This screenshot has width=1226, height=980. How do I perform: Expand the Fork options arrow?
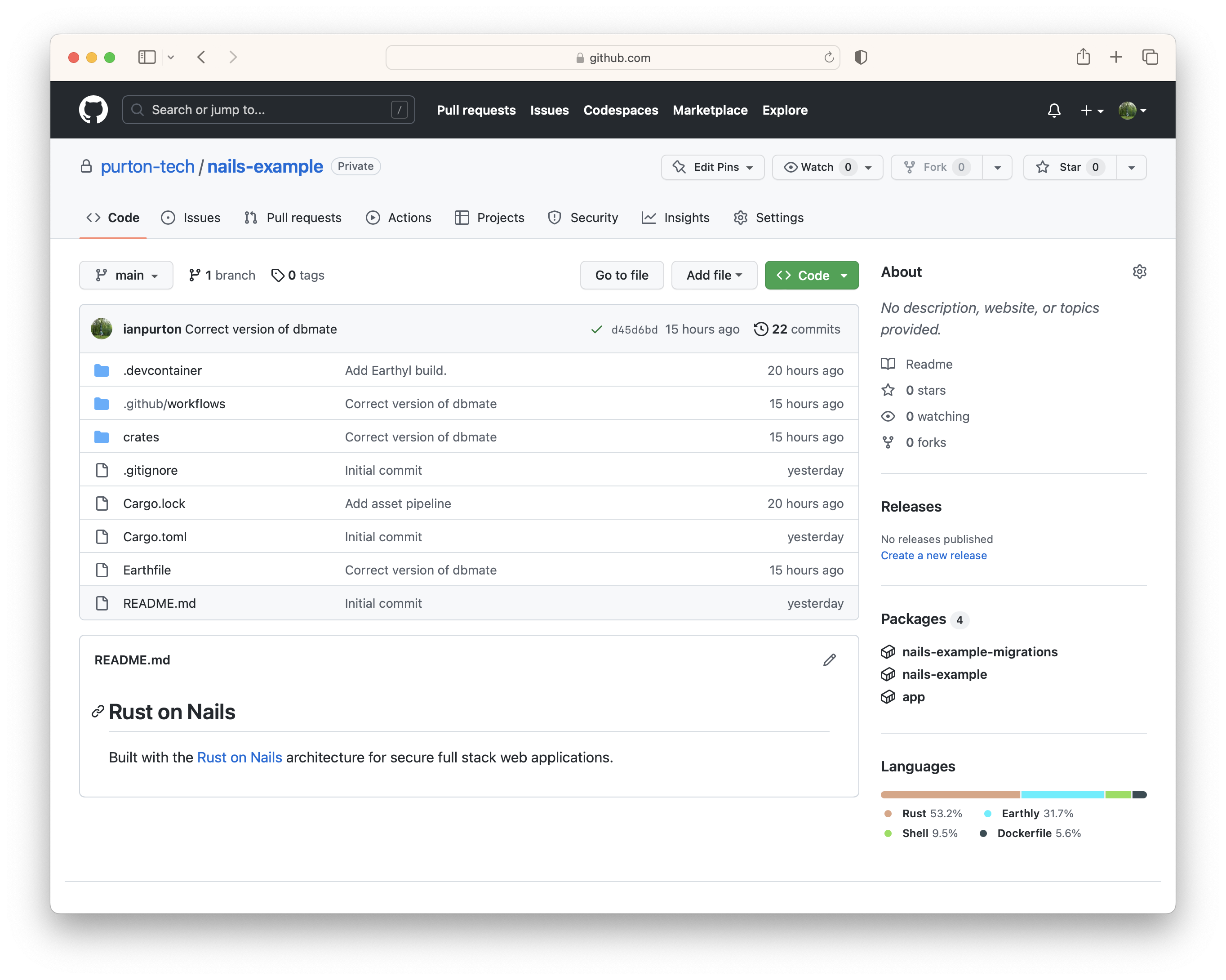pyautogui.click(x=997, y=167)
